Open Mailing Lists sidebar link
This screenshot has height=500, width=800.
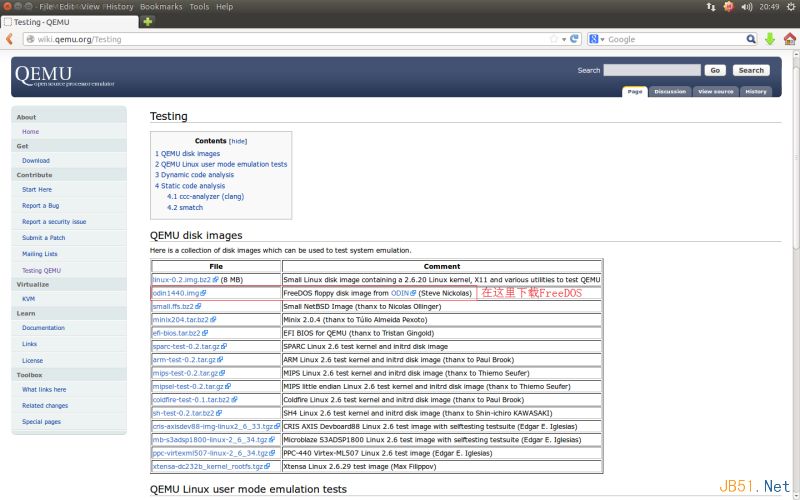[x=39, y=254]
